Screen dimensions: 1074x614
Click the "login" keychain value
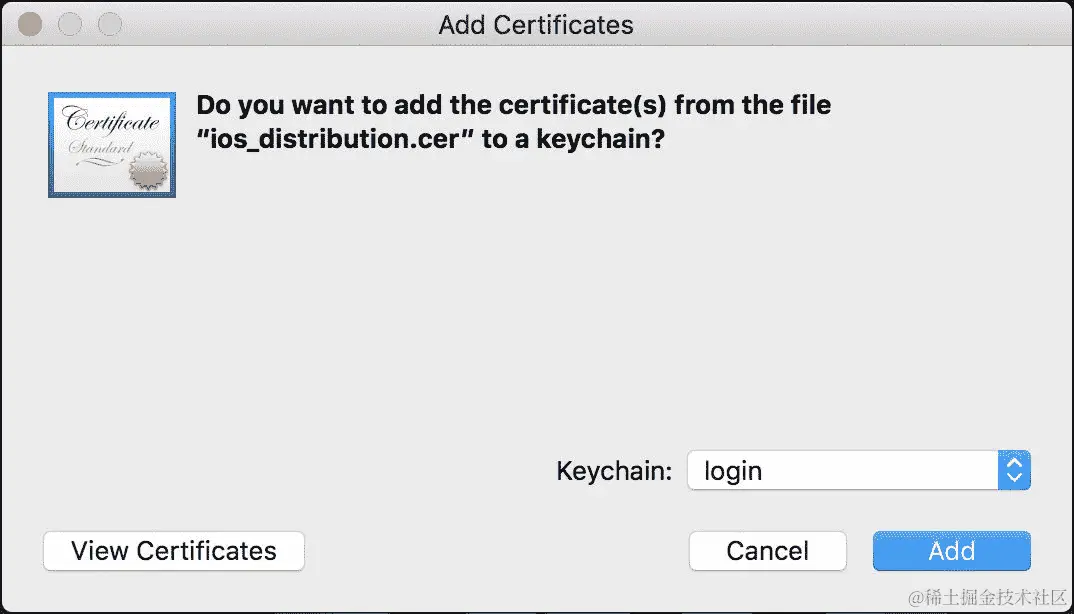[x=733, y=471]
